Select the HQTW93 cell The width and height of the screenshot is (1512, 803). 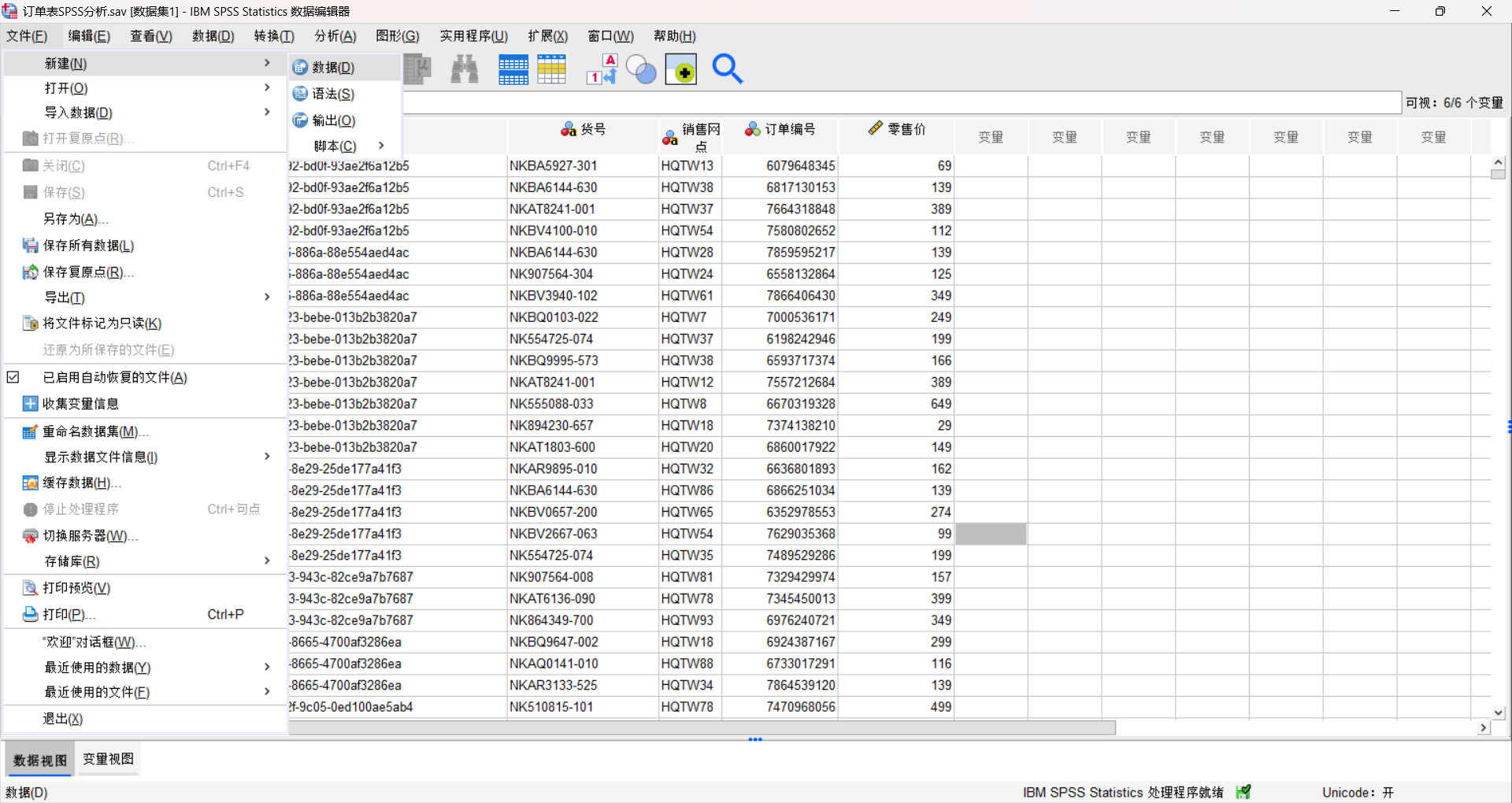pos(691,620)
